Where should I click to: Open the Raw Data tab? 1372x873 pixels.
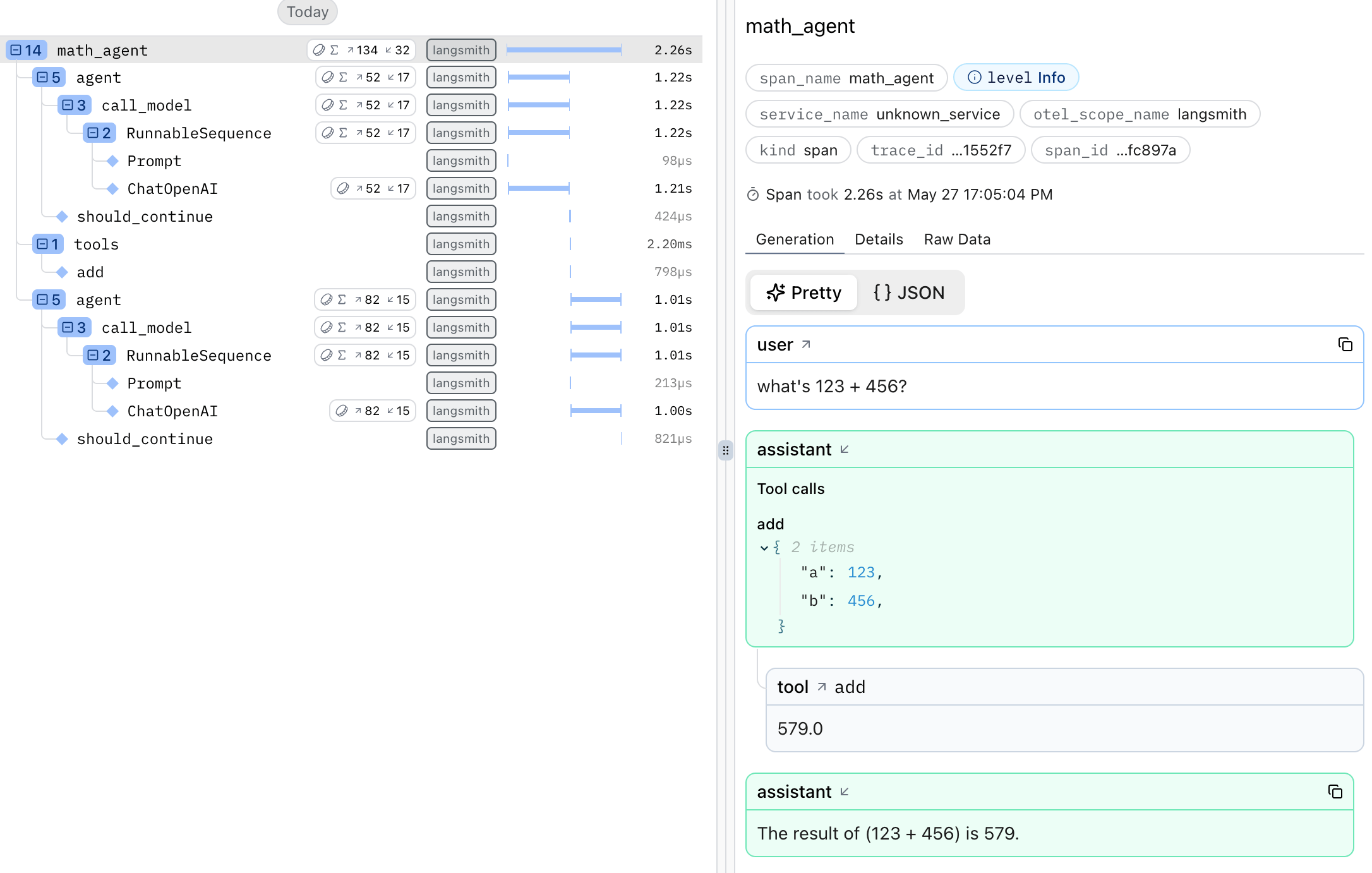957,239
